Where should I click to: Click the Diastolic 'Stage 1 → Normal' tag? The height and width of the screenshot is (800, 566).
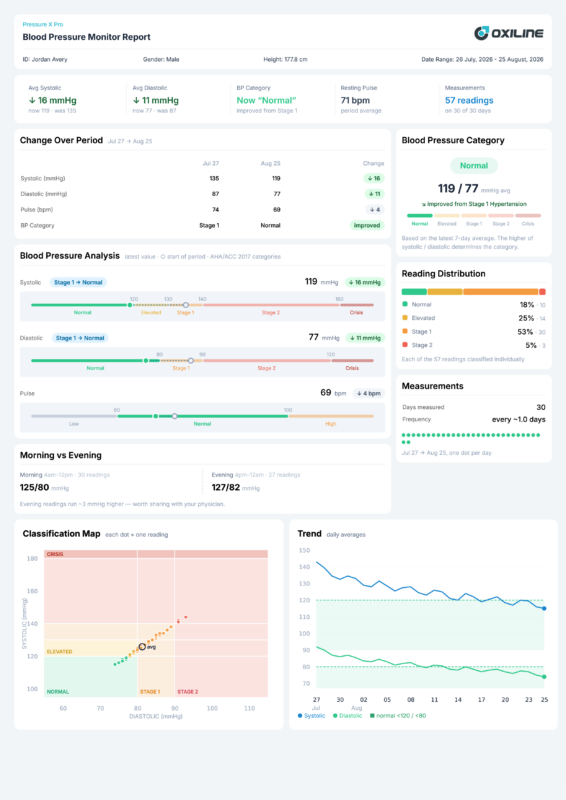click(80, 338)
